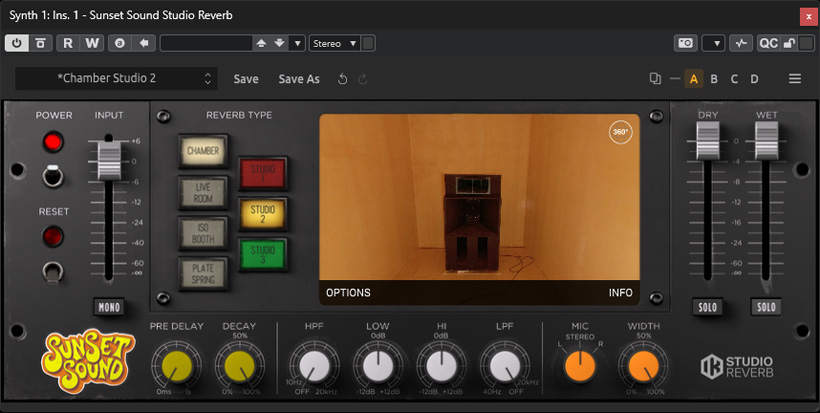Select snapshot A
The image size is (820, 413).
coord(693,79)
